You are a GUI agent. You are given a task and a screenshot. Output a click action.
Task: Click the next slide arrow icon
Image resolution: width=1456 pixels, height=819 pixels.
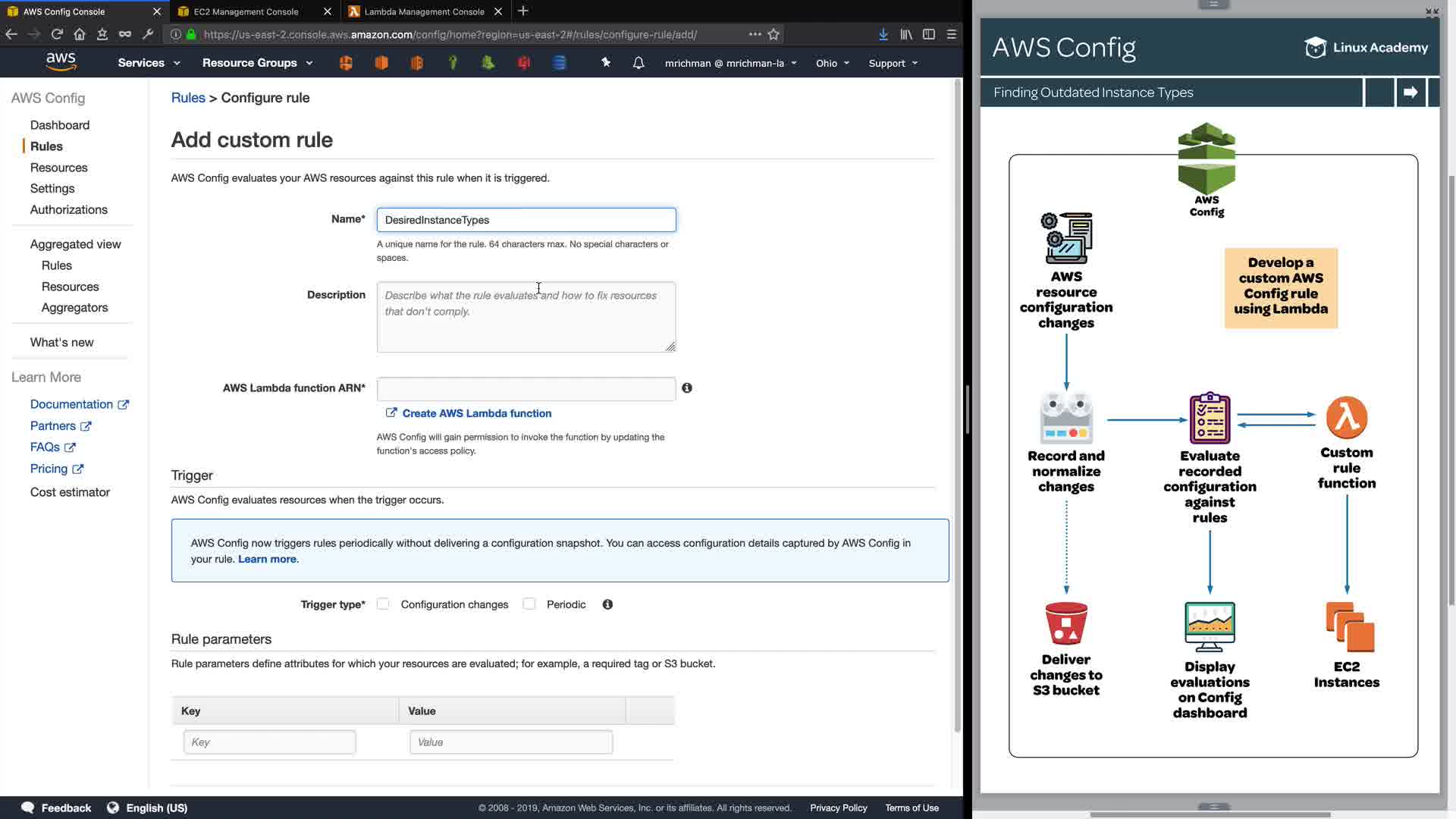click(1410, 93)
